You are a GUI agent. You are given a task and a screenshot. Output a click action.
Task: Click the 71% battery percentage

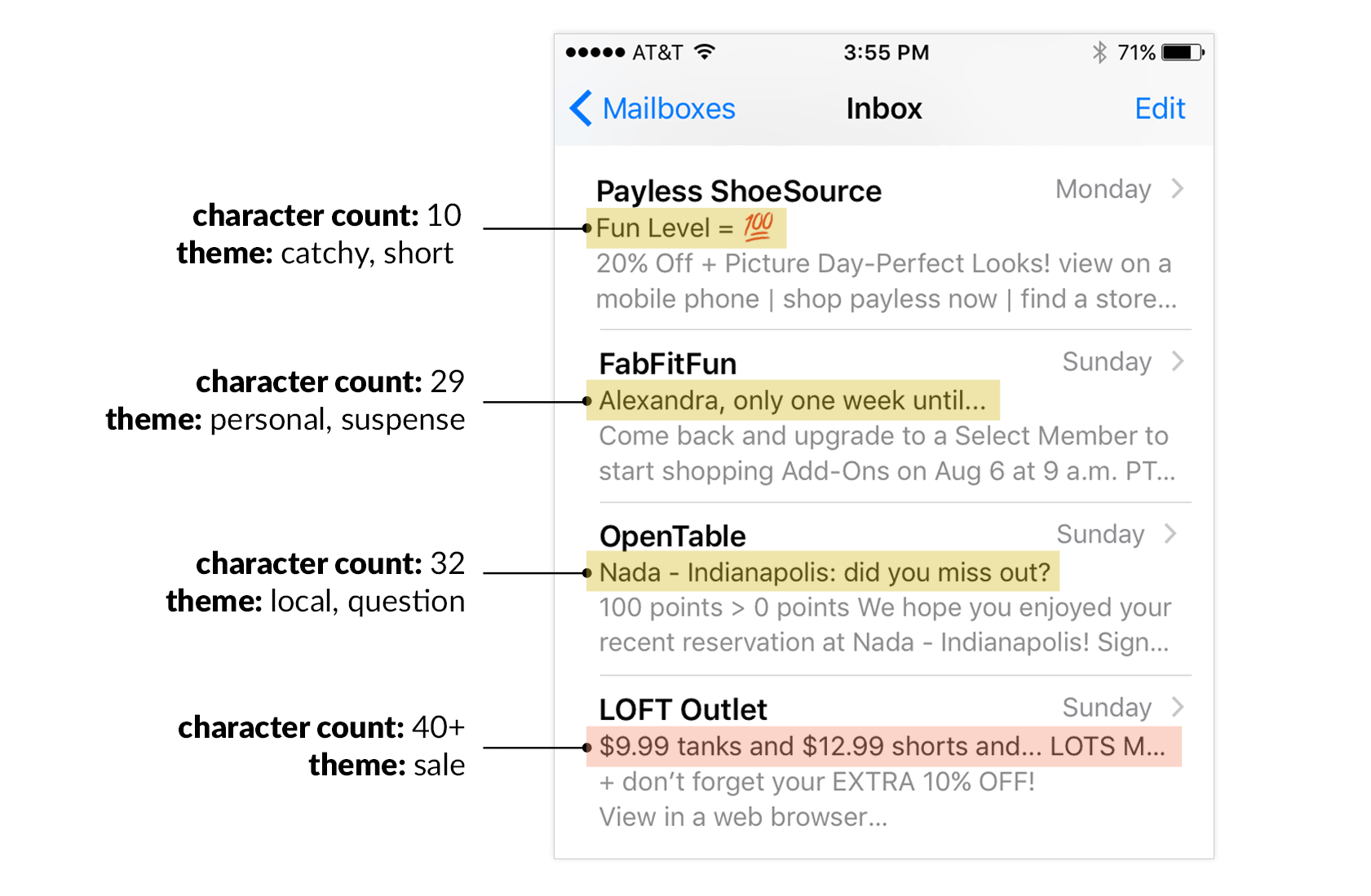click(1136, 52)
